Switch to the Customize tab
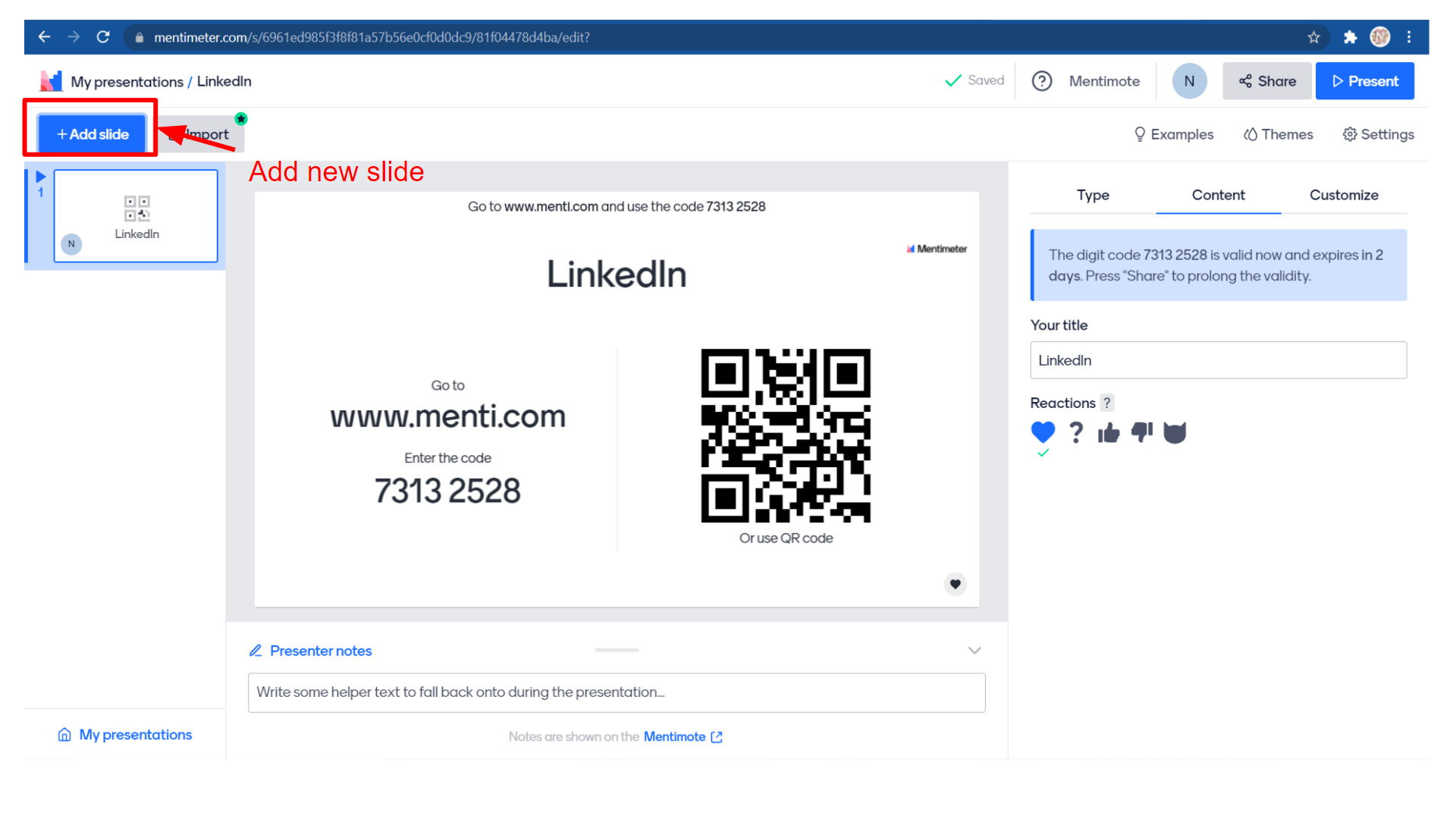Viewport: 1456px width, 819px height. (1344, 195)
